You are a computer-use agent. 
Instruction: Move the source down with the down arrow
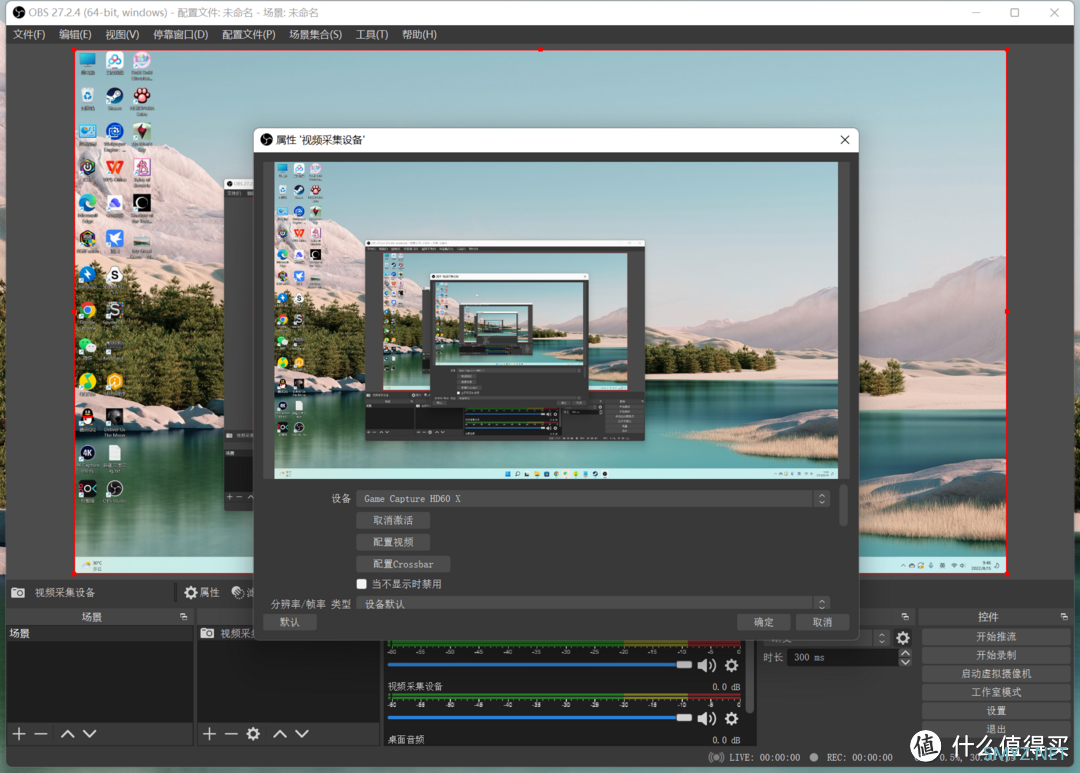[x=302, y=734]
